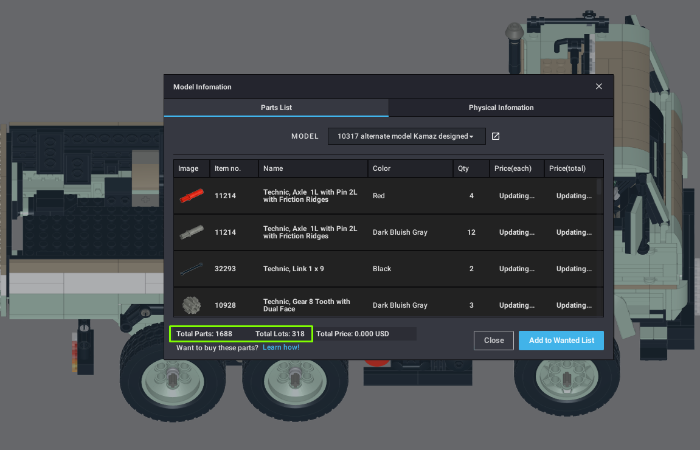The image size is (700, 450).
Task: Open the MODEL selection dropdown
Action: click(x=406, y=136)
